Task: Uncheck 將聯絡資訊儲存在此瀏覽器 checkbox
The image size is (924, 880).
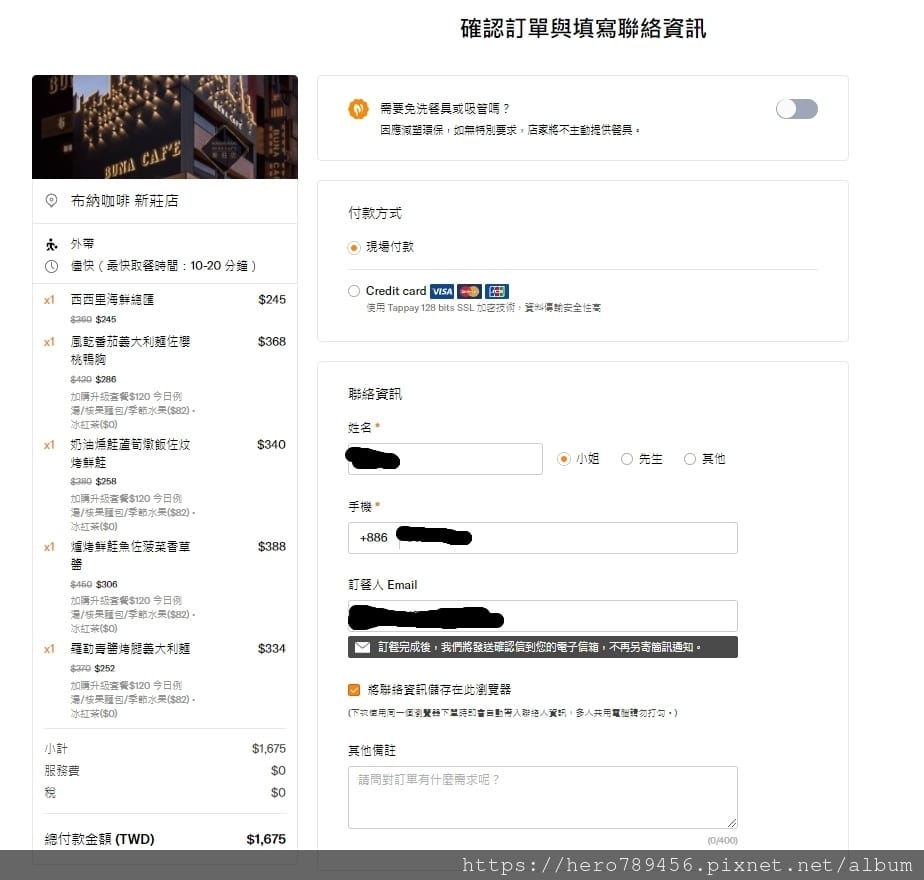Action: pyautogui.click(x=354, y=690)
